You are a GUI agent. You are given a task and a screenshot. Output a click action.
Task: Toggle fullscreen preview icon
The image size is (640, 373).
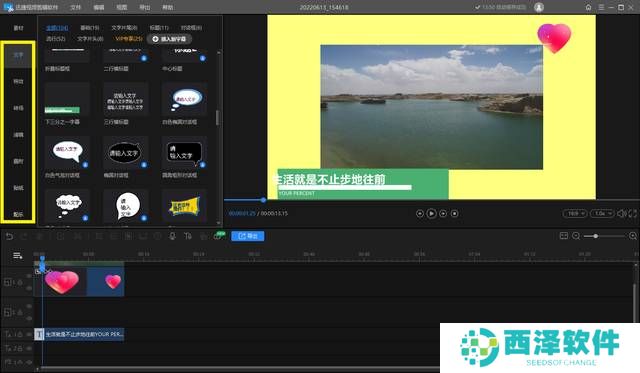click(x=632, y=213)
